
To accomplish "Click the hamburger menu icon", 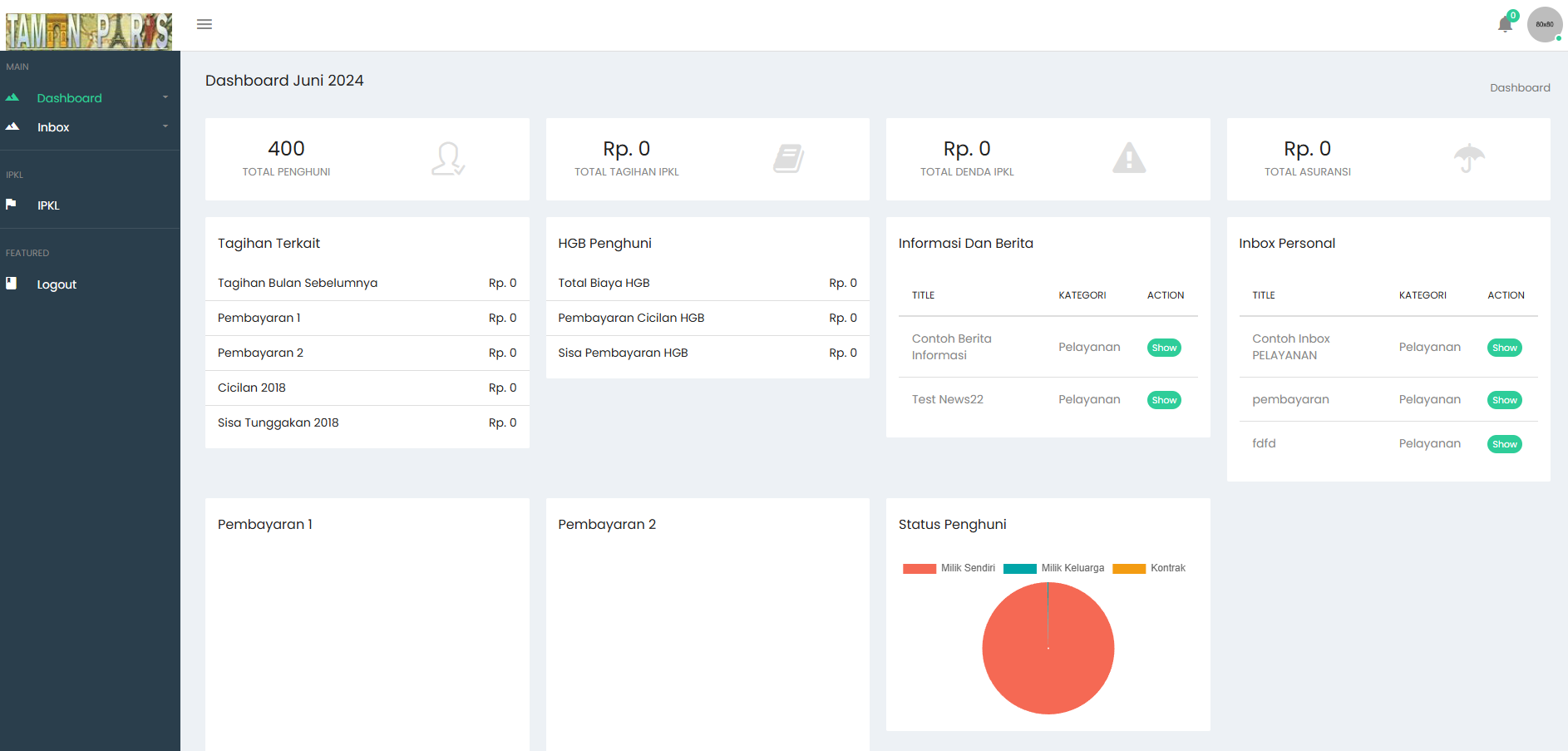I will pyautogui.click(x=204, y=24).
